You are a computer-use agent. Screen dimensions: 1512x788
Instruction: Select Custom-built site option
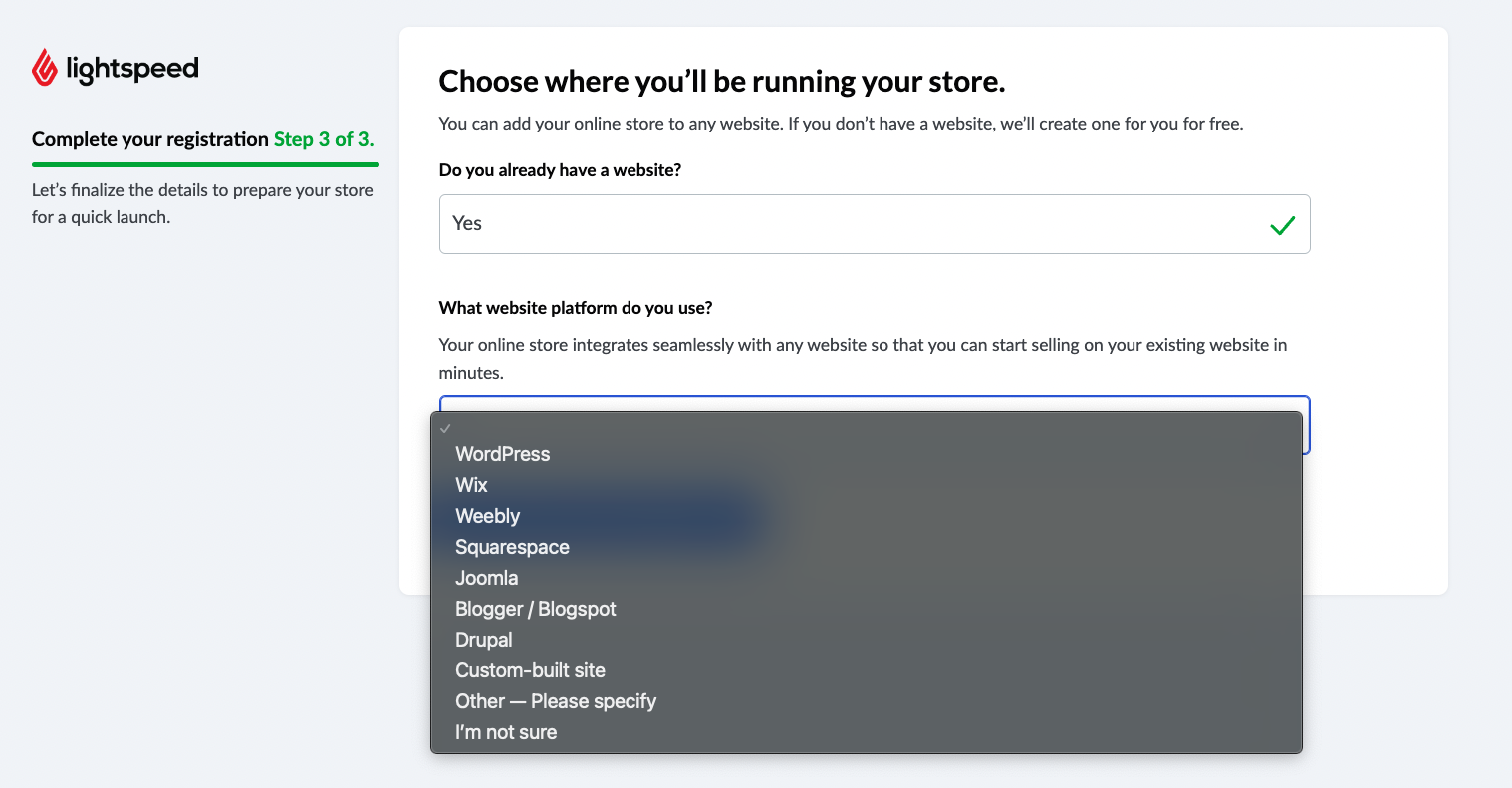click(867, 670)
